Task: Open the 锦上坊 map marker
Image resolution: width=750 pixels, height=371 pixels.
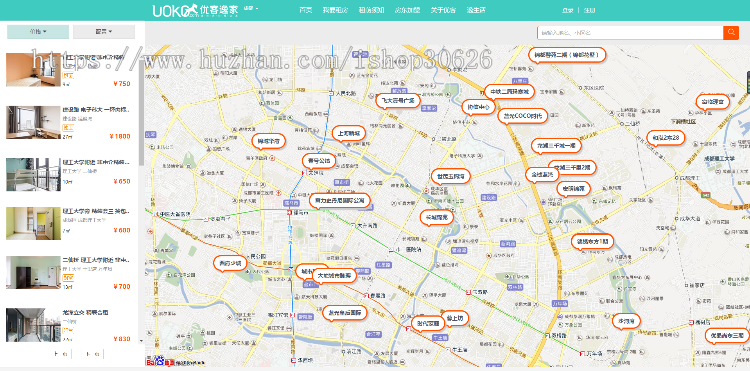Action: point(454,318)
